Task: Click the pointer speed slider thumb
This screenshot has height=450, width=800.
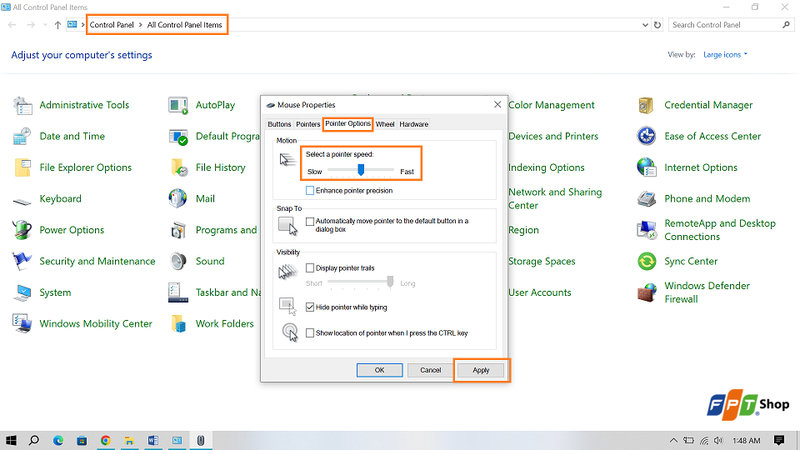Action: point(361,169)
